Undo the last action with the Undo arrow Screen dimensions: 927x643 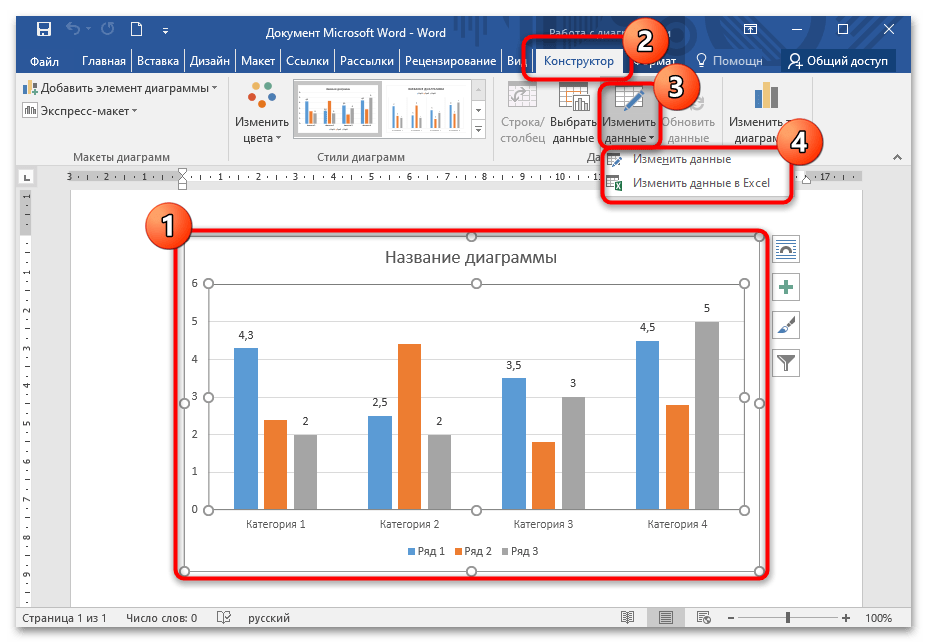click(x=73, y=28)
